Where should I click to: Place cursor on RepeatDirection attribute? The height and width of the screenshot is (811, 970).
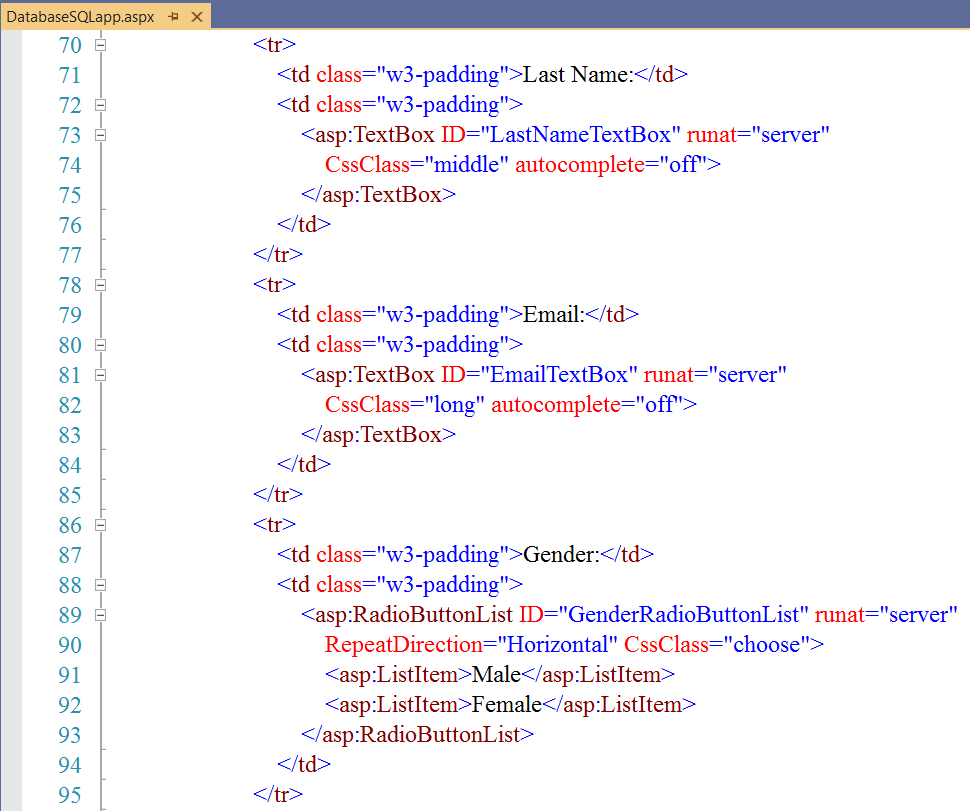(x=395, y=645)
